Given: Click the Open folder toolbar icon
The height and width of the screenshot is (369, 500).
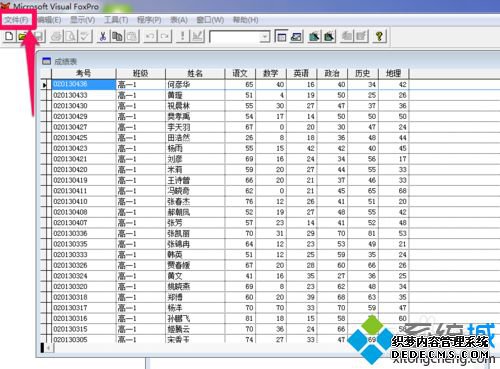Looking at the screenshot, I should [23, 36].
